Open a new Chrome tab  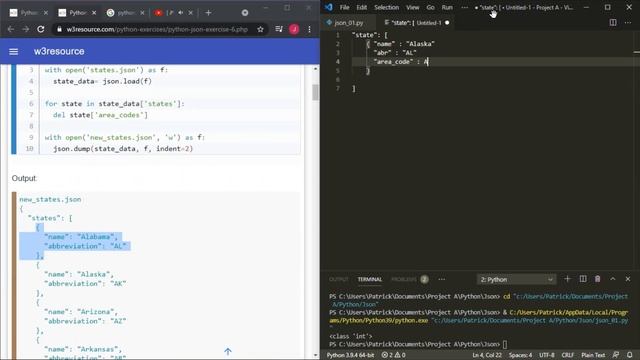coord(208,13)
